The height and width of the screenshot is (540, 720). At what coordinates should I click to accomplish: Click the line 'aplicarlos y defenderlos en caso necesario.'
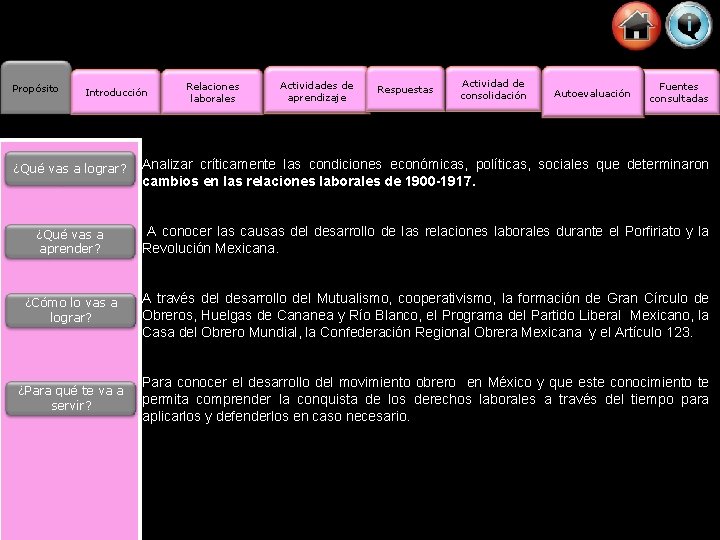point(276,416)
